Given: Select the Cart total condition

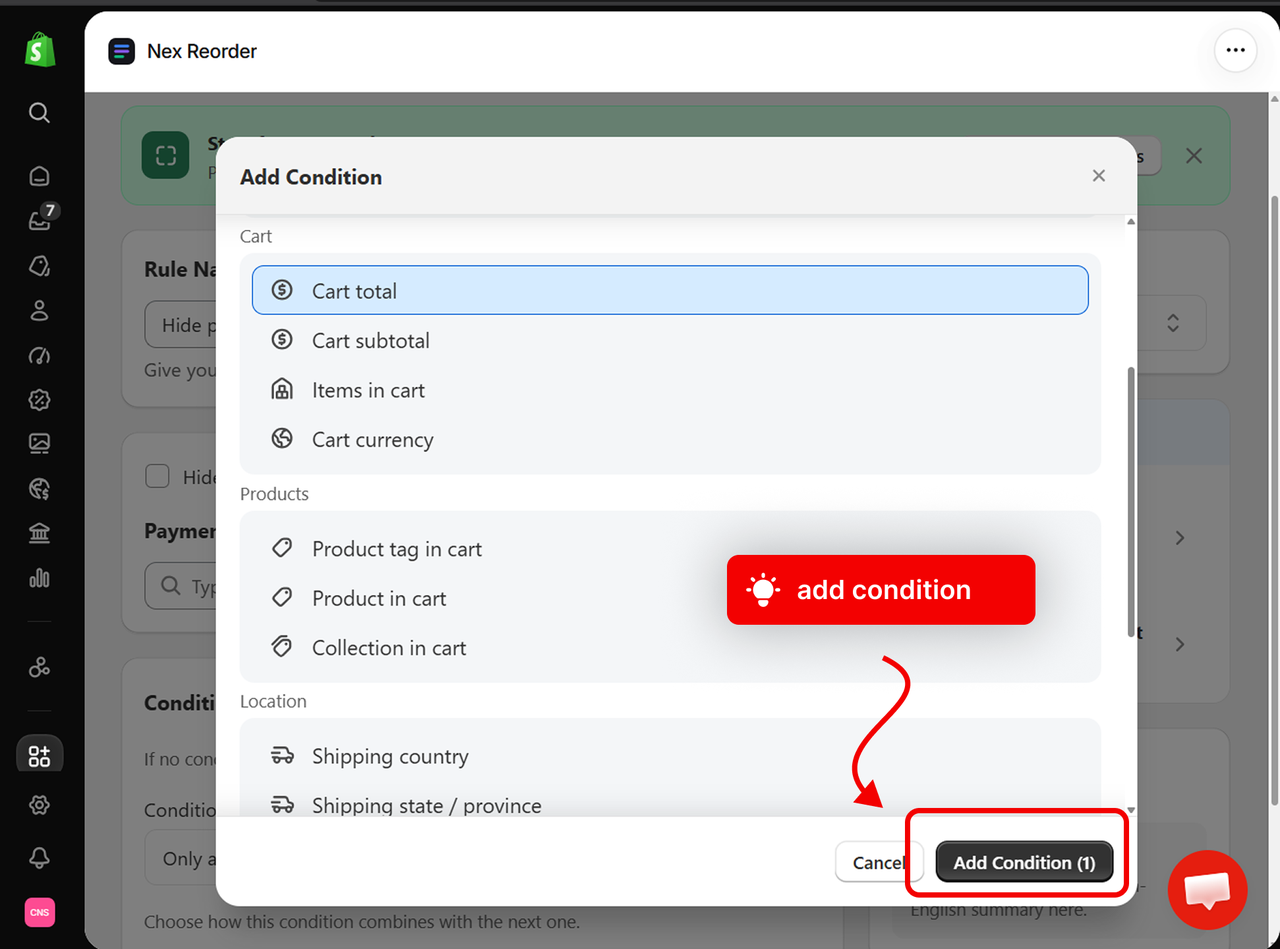Looking at the screenshot, I should [x=670, y=290].
